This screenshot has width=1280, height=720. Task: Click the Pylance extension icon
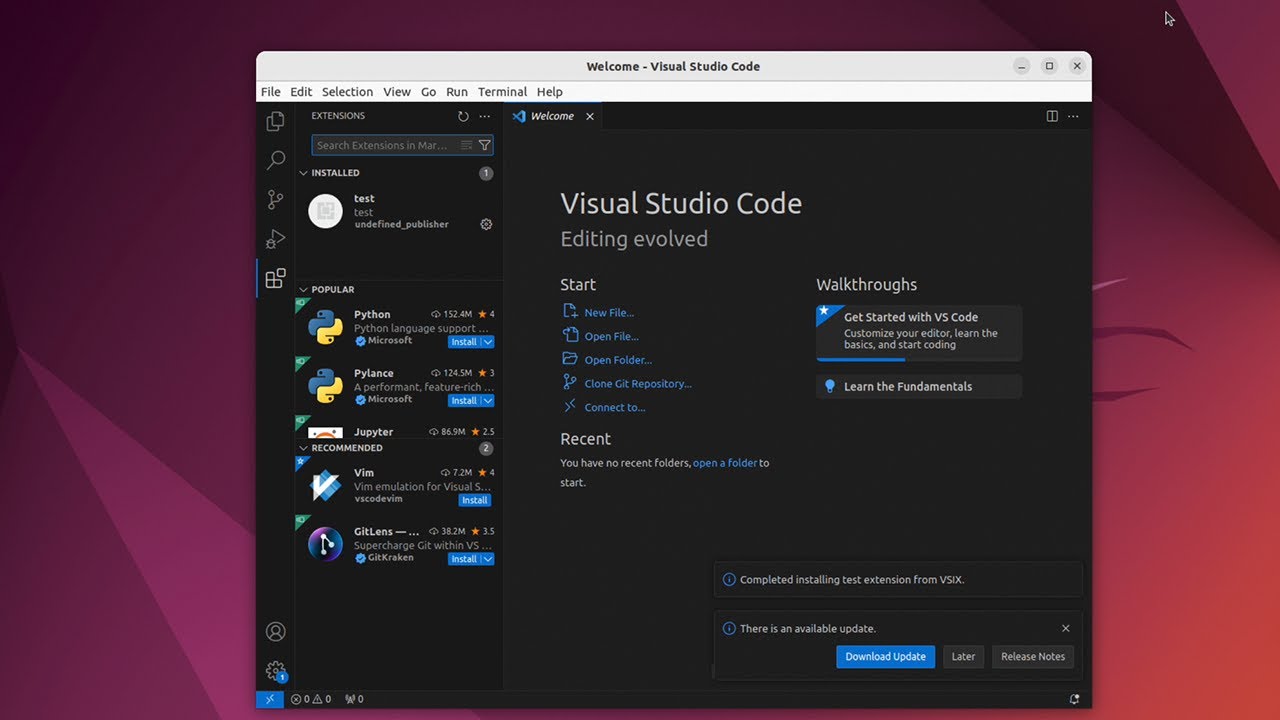pos(325,386)
